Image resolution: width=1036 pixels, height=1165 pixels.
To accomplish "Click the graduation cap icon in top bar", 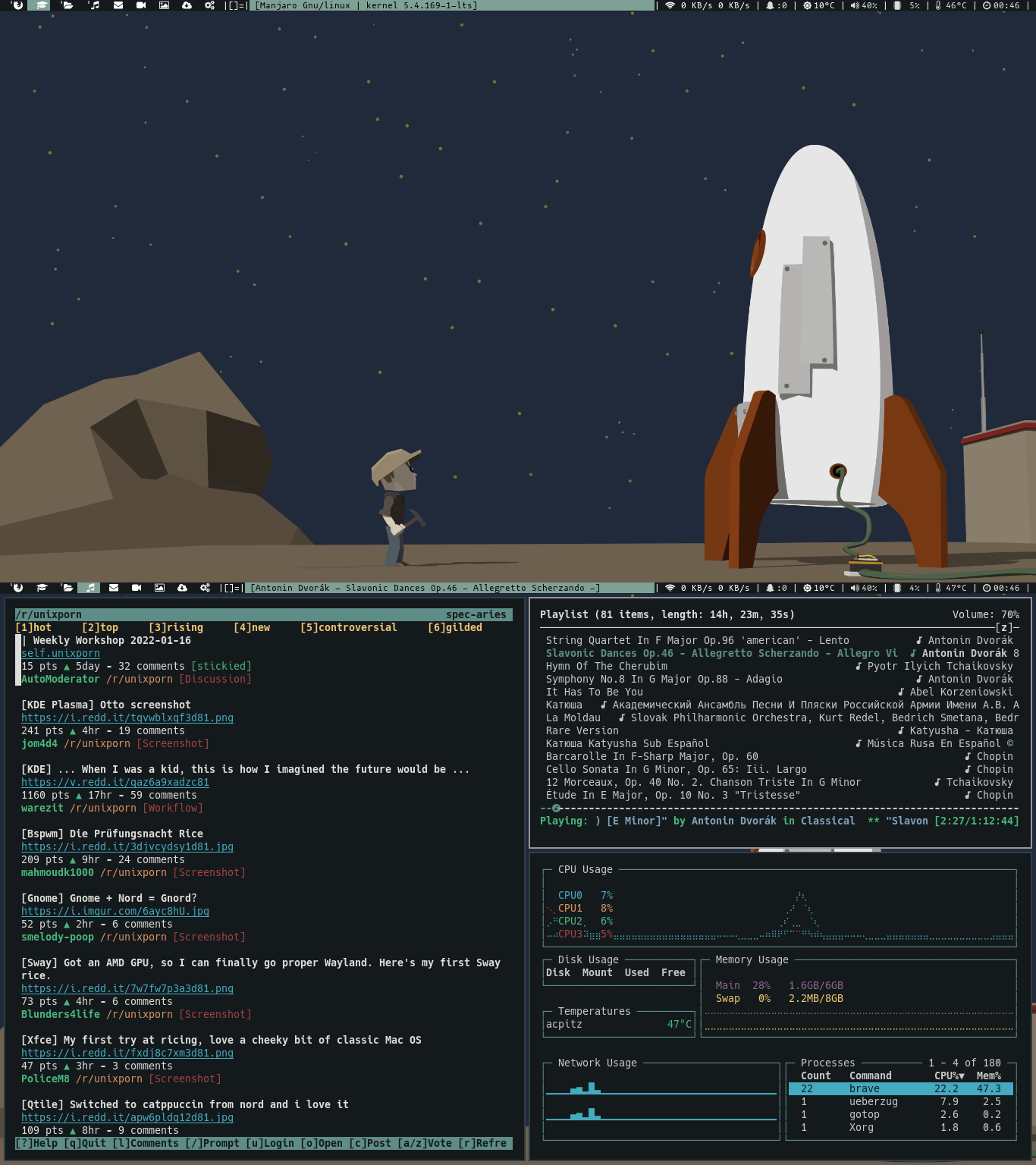I will (42, 5).
